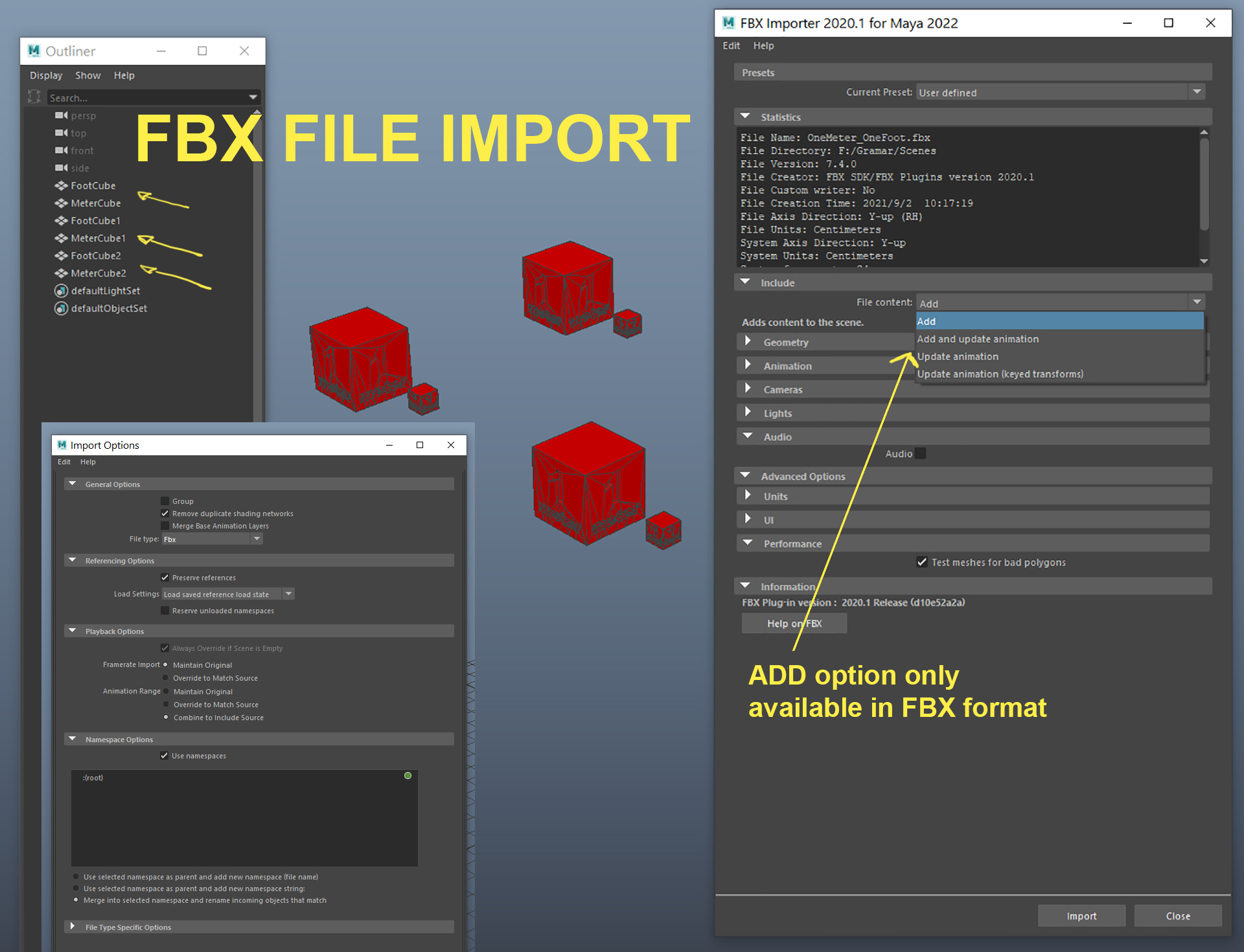Open the Current Preset dropdown
The width and height of the screenshot is (1244, 952).
(1197, 92)
